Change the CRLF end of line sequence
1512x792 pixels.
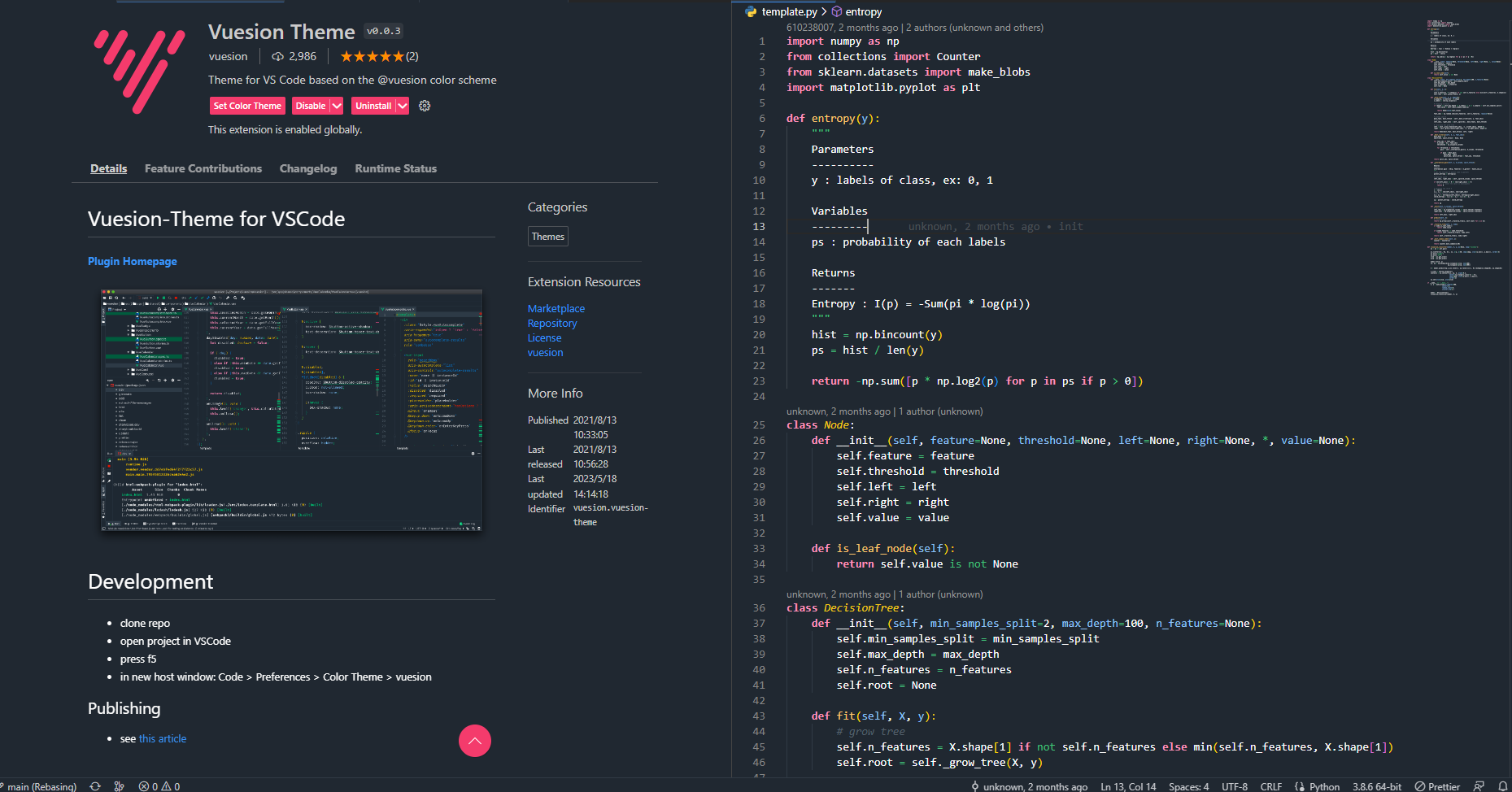pos(1270,786)
